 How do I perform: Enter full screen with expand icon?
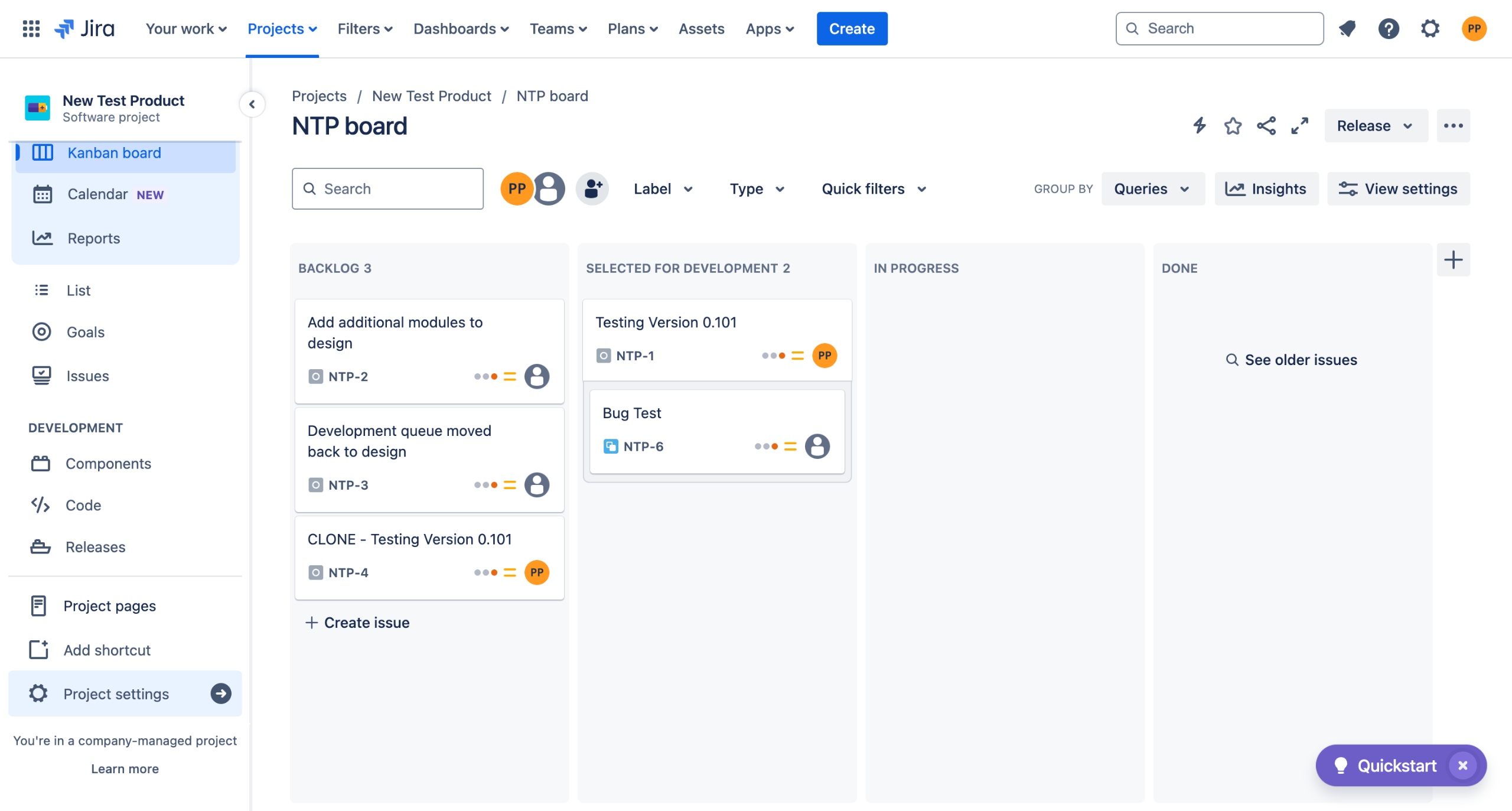(x=1299, y=125)
